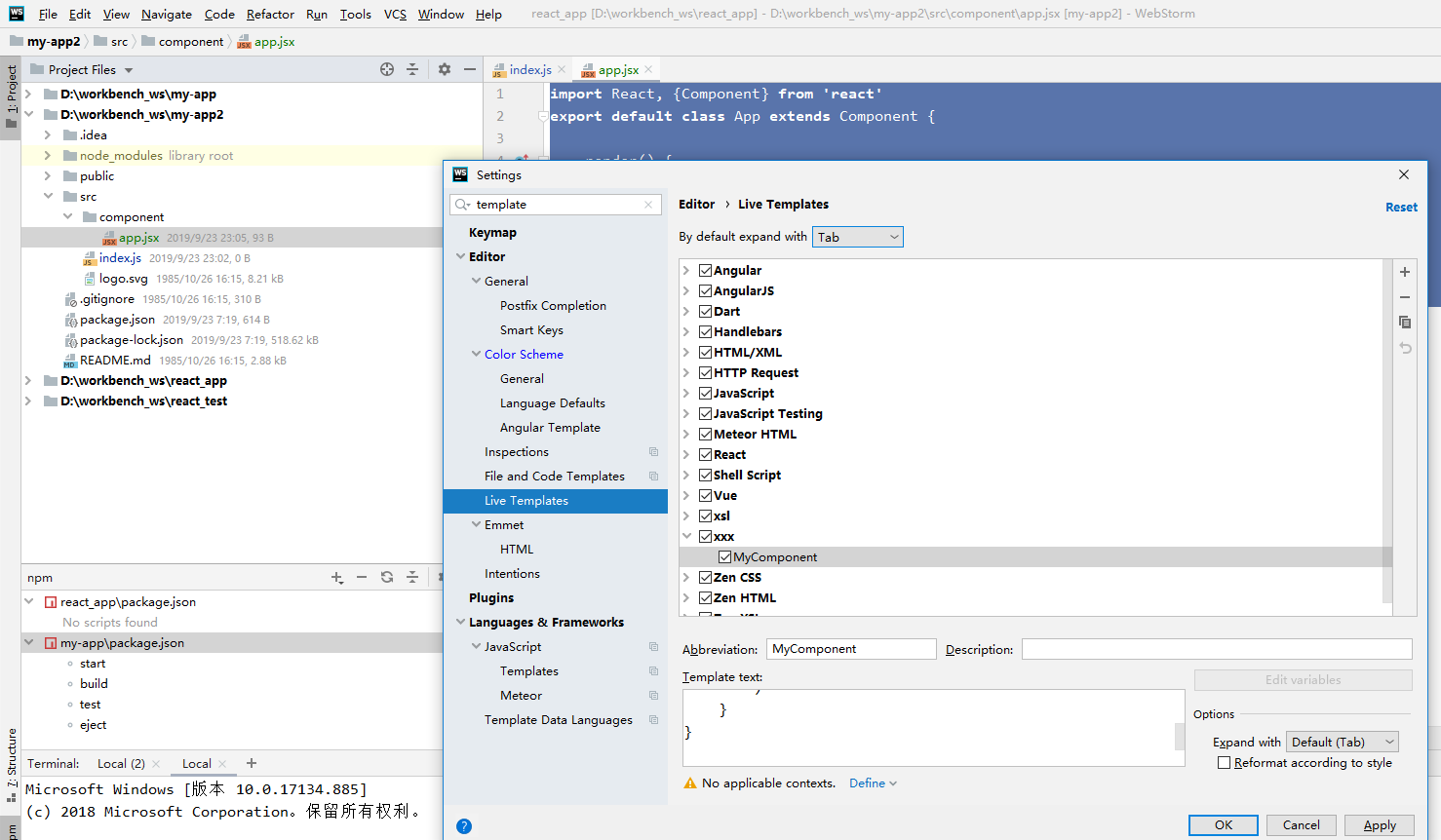Image resolution: width=1441 pixels, height=840 pixels.
Task: Close the app.jsx editor tab
Action: 648,70
